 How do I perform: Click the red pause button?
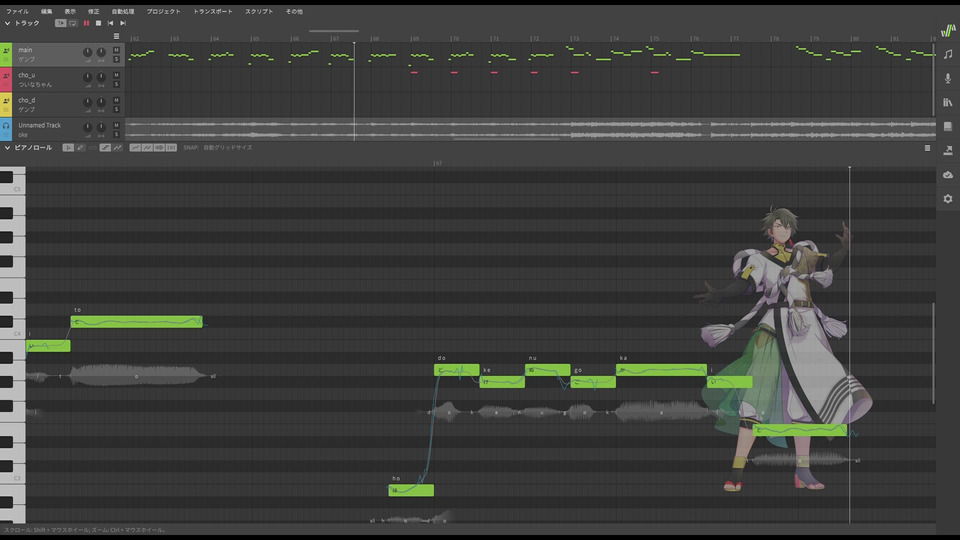click(86, 23)
